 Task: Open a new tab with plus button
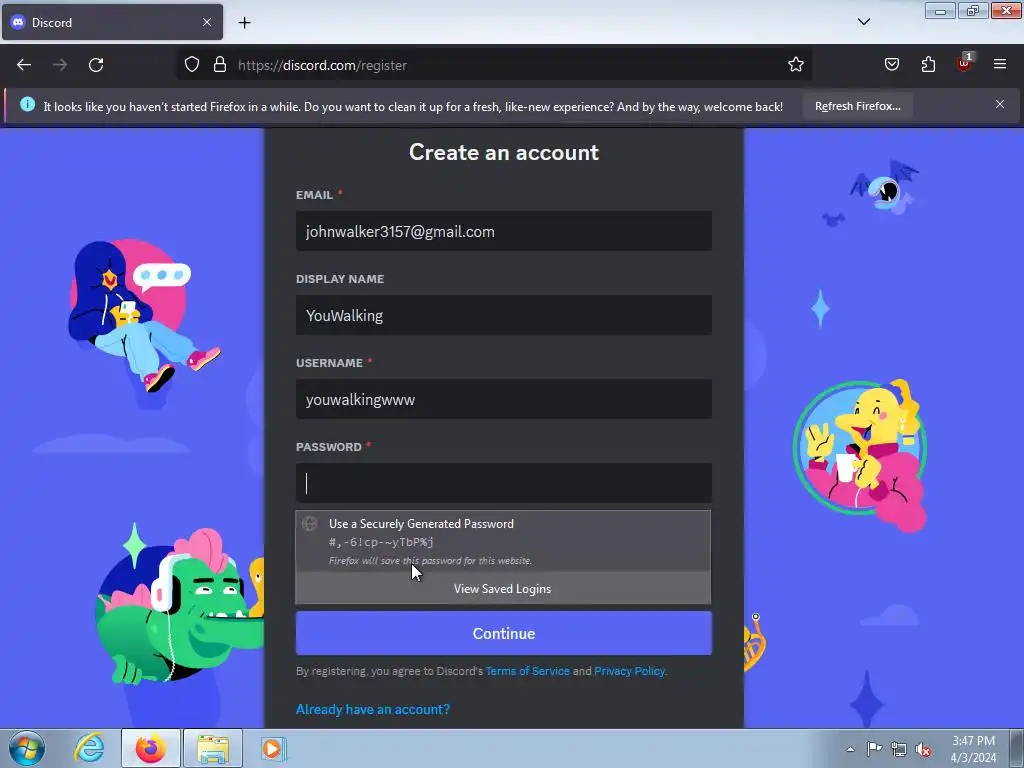244,23
